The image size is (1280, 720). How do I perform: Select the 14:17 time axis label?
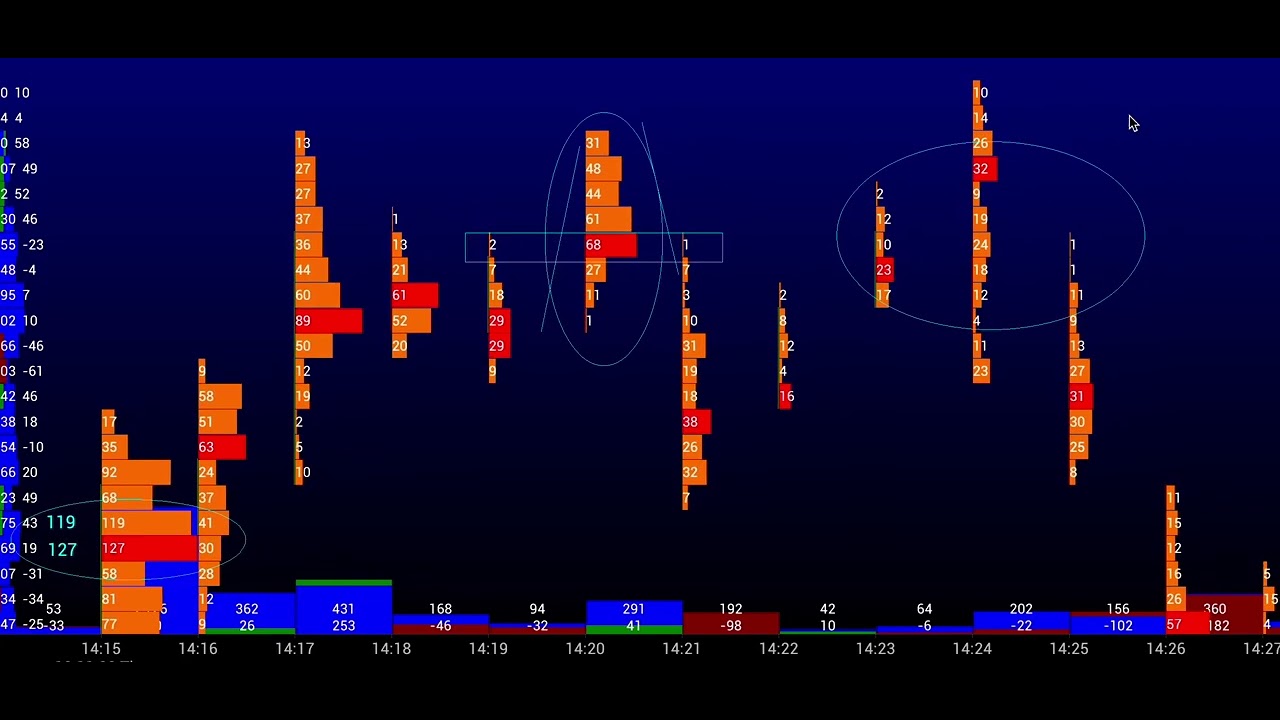pyautogui.click(x=295, y=649)
